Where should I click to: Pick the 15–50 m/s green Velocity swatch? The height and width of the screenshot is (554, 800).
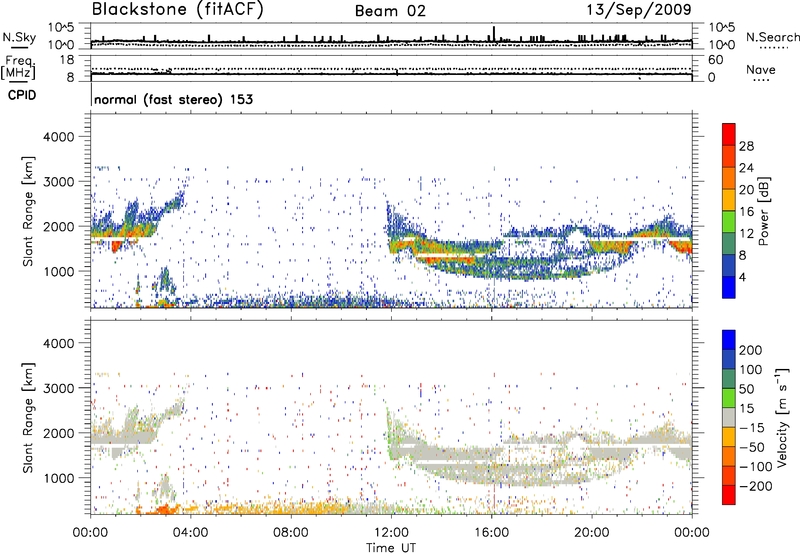[729, 398]
